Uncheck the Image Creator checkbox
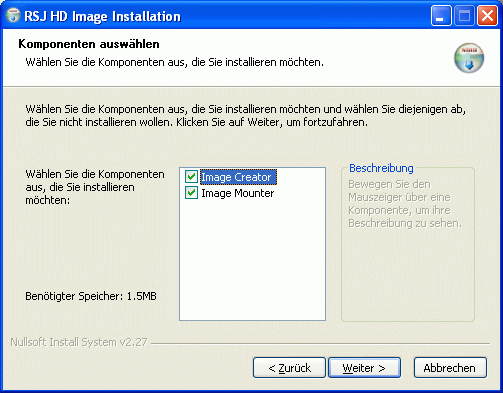This screenshot has width=503, height=393. (x=191, y=177)
